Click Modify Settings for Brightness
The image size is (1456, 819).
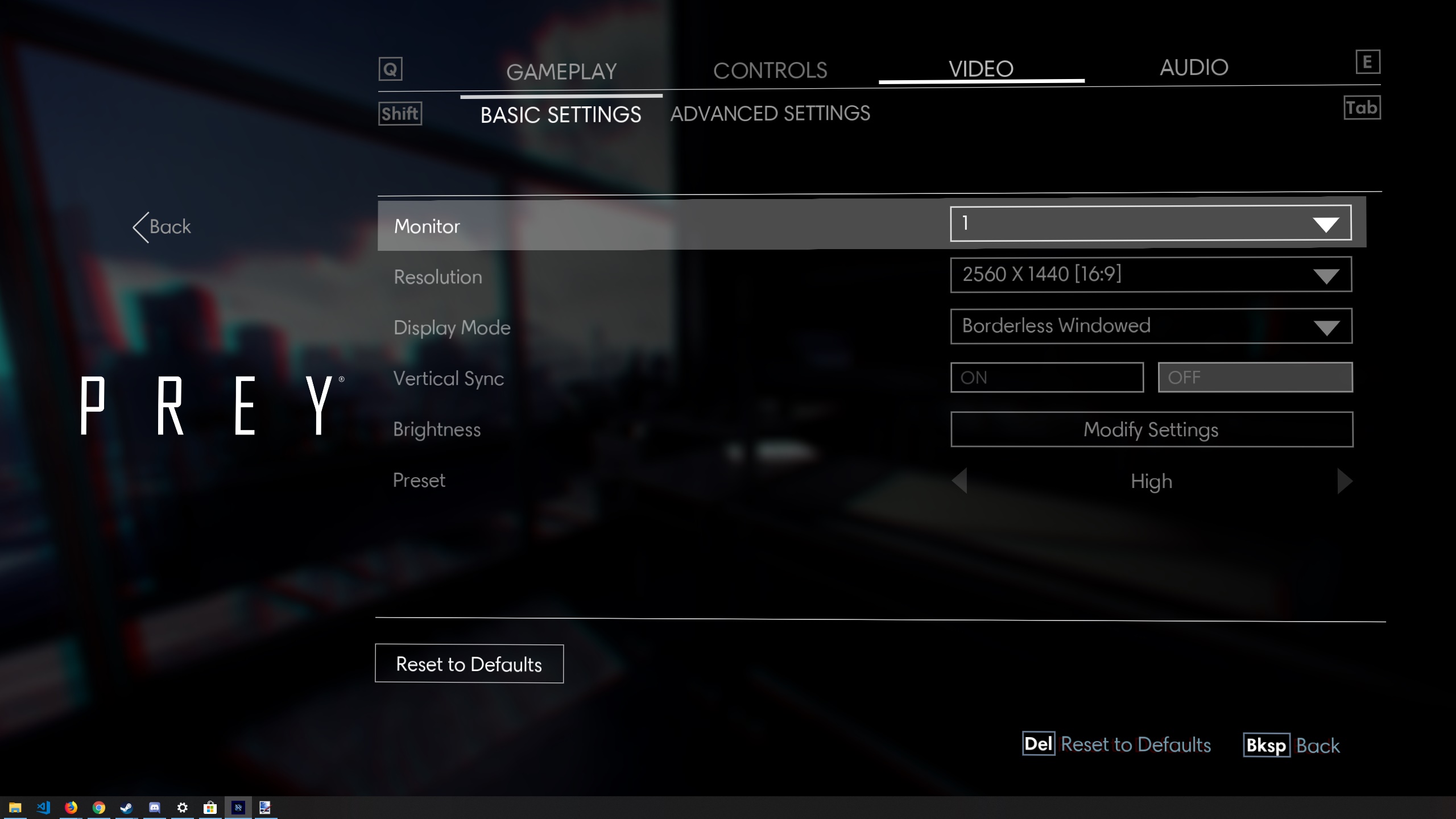pos(1151,428)
